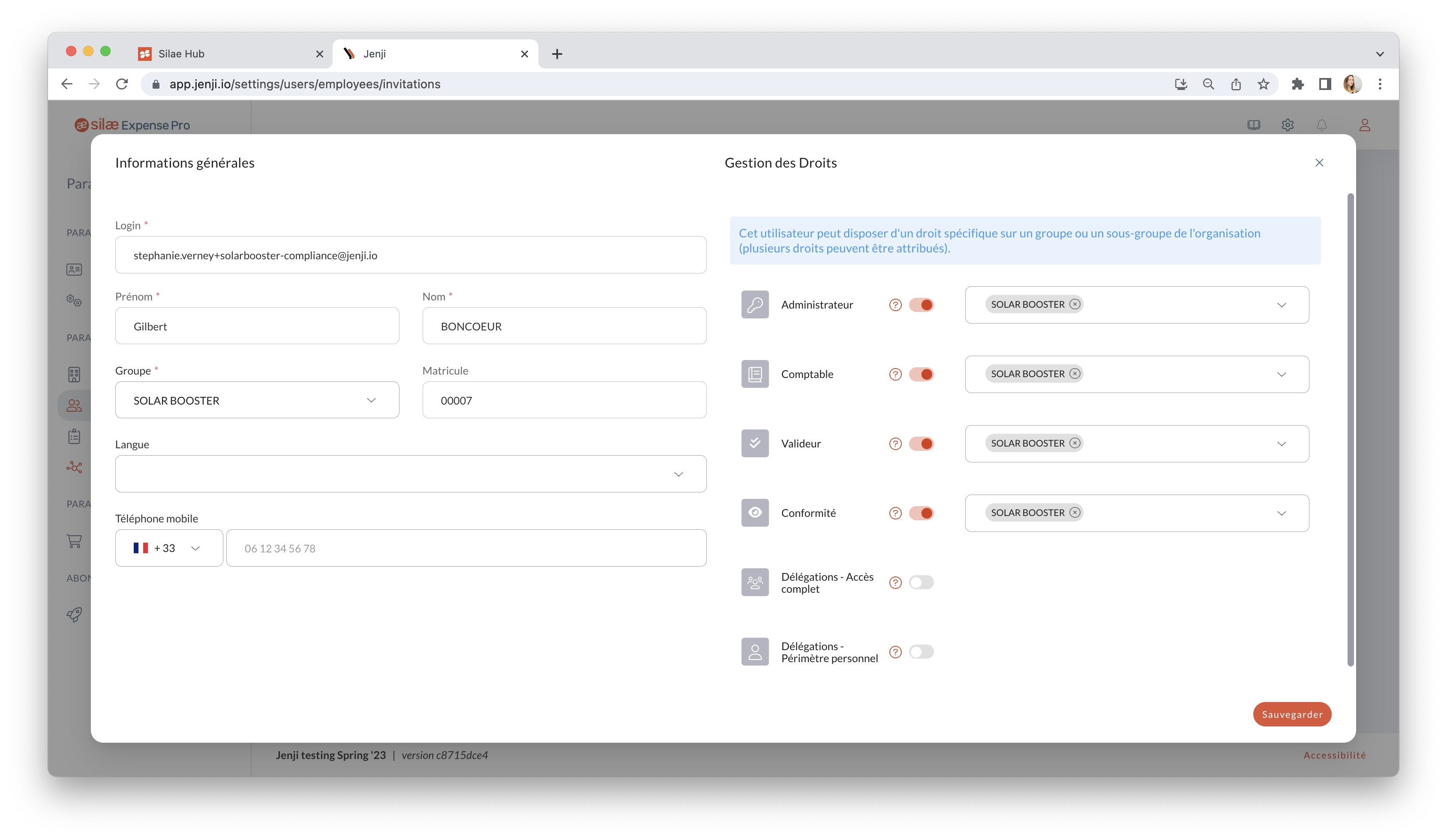Image resolution: width=1447 pixels, height=840 pixels.
Task: Remove SOLAR BOOSTER tag from Valideur
Action: tap(1075, 443)
